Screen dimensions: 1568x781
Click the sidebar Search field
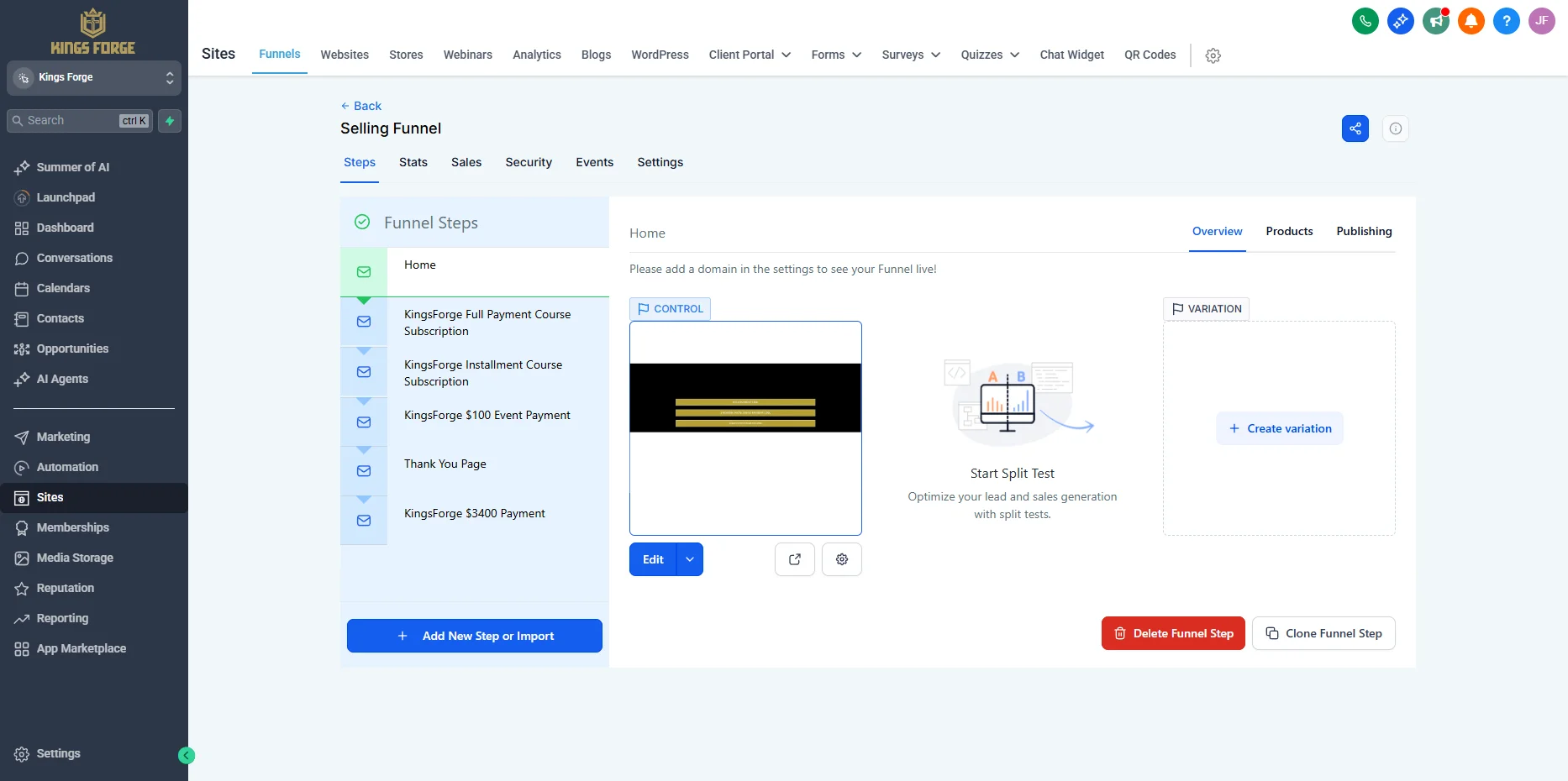click(x=80, y=121)
